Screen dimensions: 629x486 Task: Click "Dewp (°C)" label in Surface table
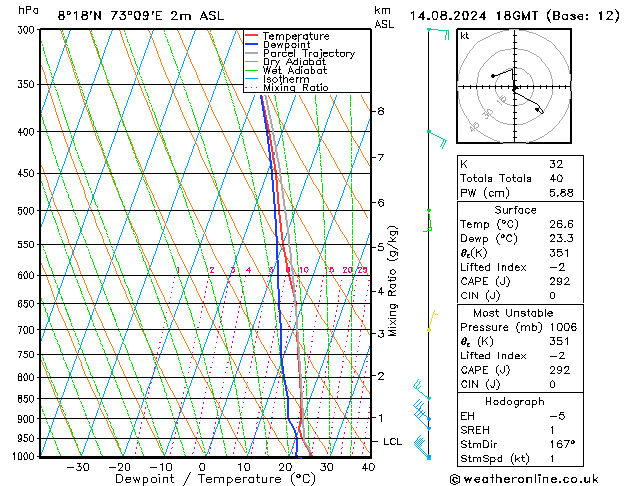(489, 239)
